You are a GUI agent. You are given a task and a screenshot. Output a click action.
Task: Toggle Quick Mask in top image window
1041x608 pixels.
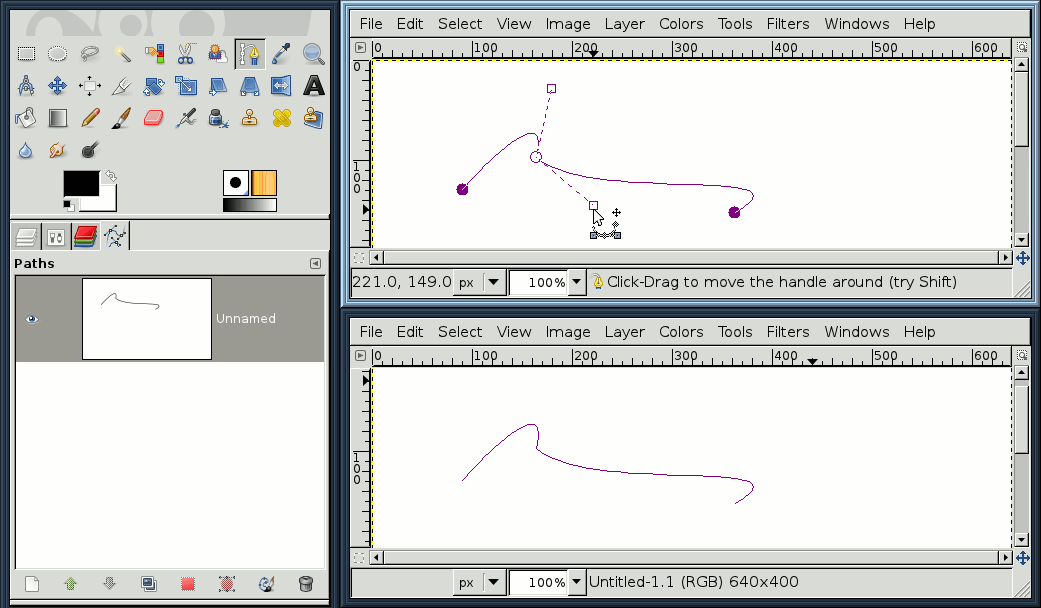tap(359, 258)
